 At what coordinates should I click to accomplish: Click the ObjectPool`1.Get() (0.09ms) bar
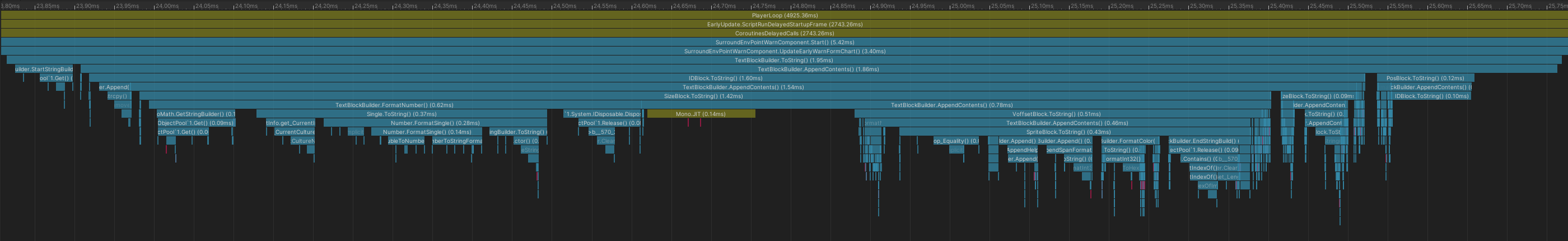tap(195, 123)
